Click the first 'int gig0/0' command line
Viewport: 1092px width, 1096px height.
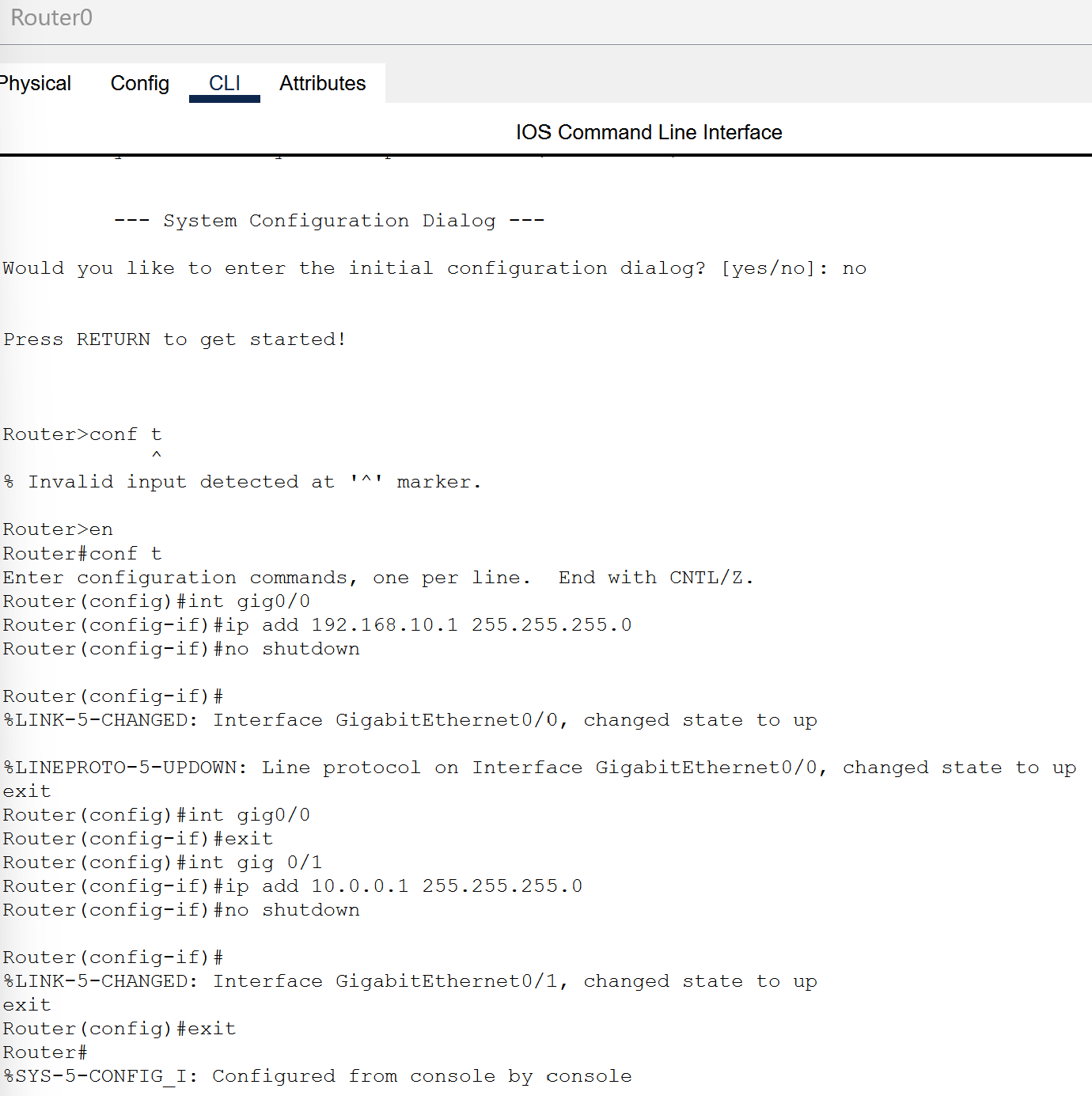(157, 601)
